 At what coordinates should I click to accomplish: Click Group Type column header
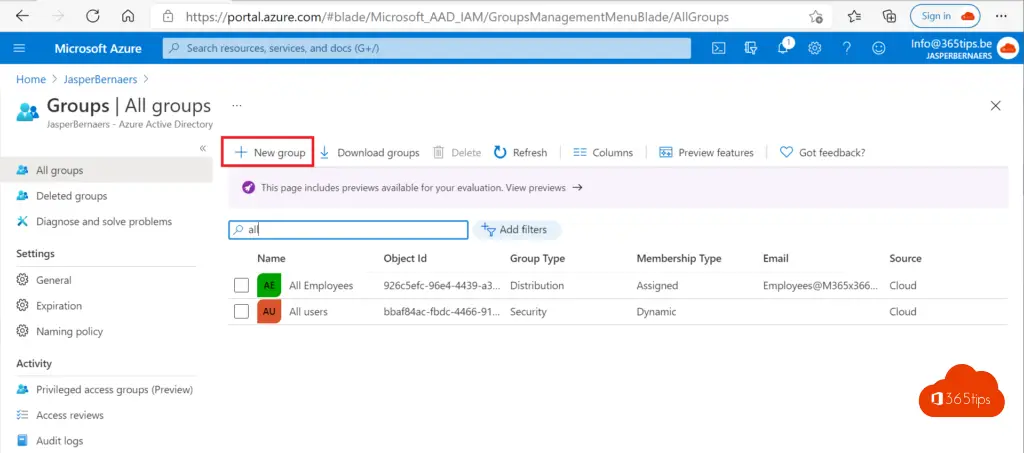[537, 258]
